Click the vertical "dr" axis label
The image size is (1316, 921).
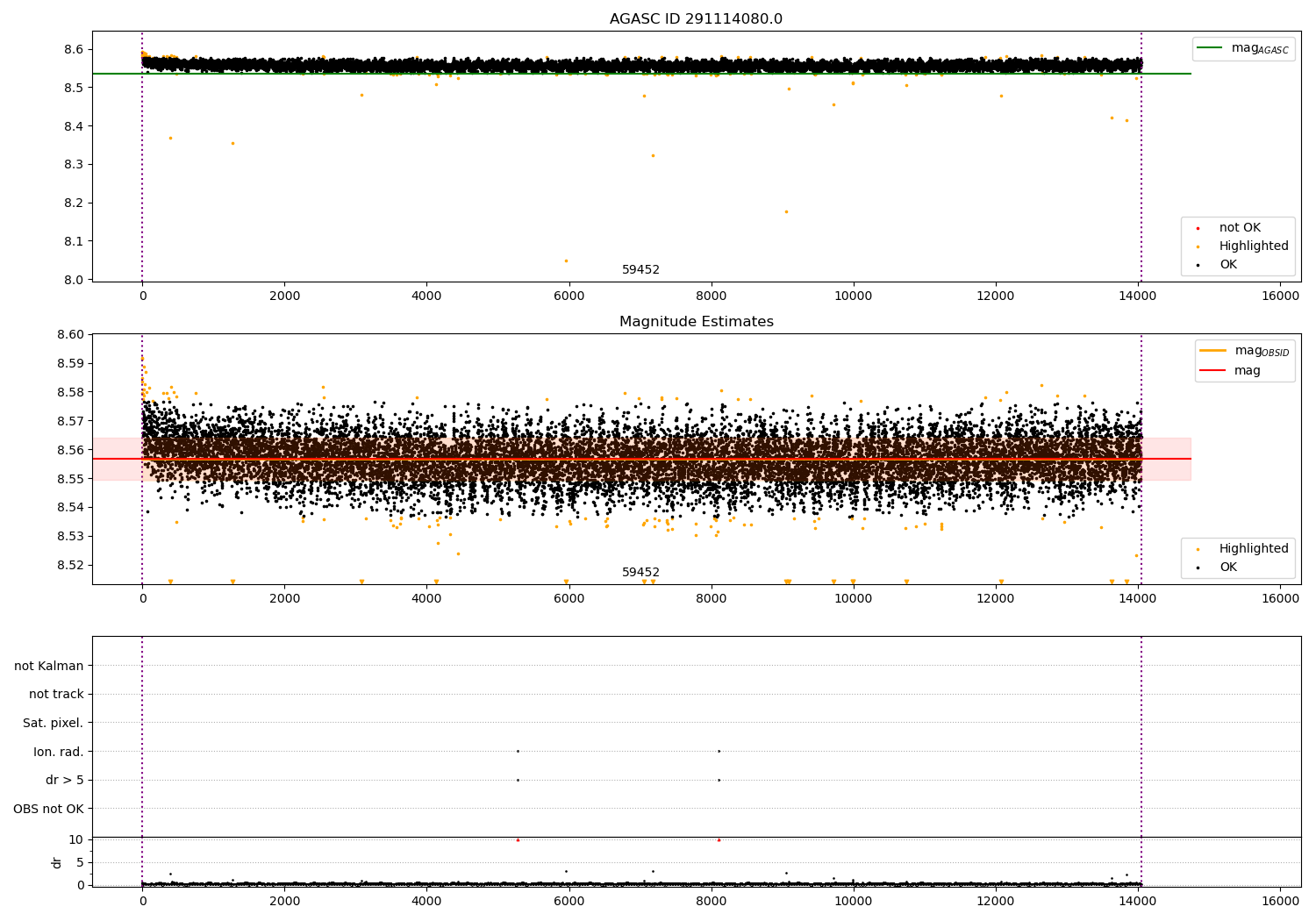tap(57, 862)
